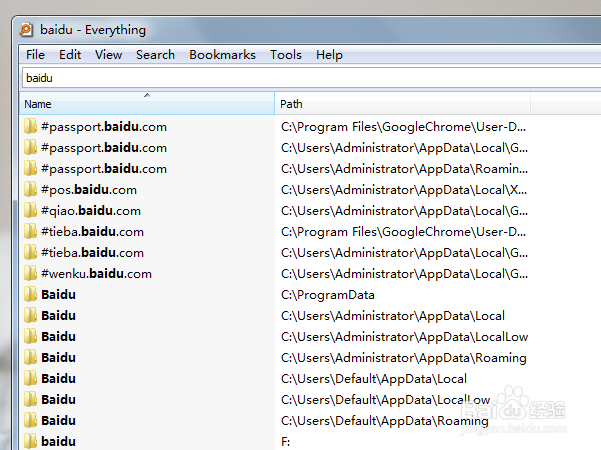Select the lowercase baidu folder on F:
Viewport: 601px width, 450px height.
pos(58,441)
